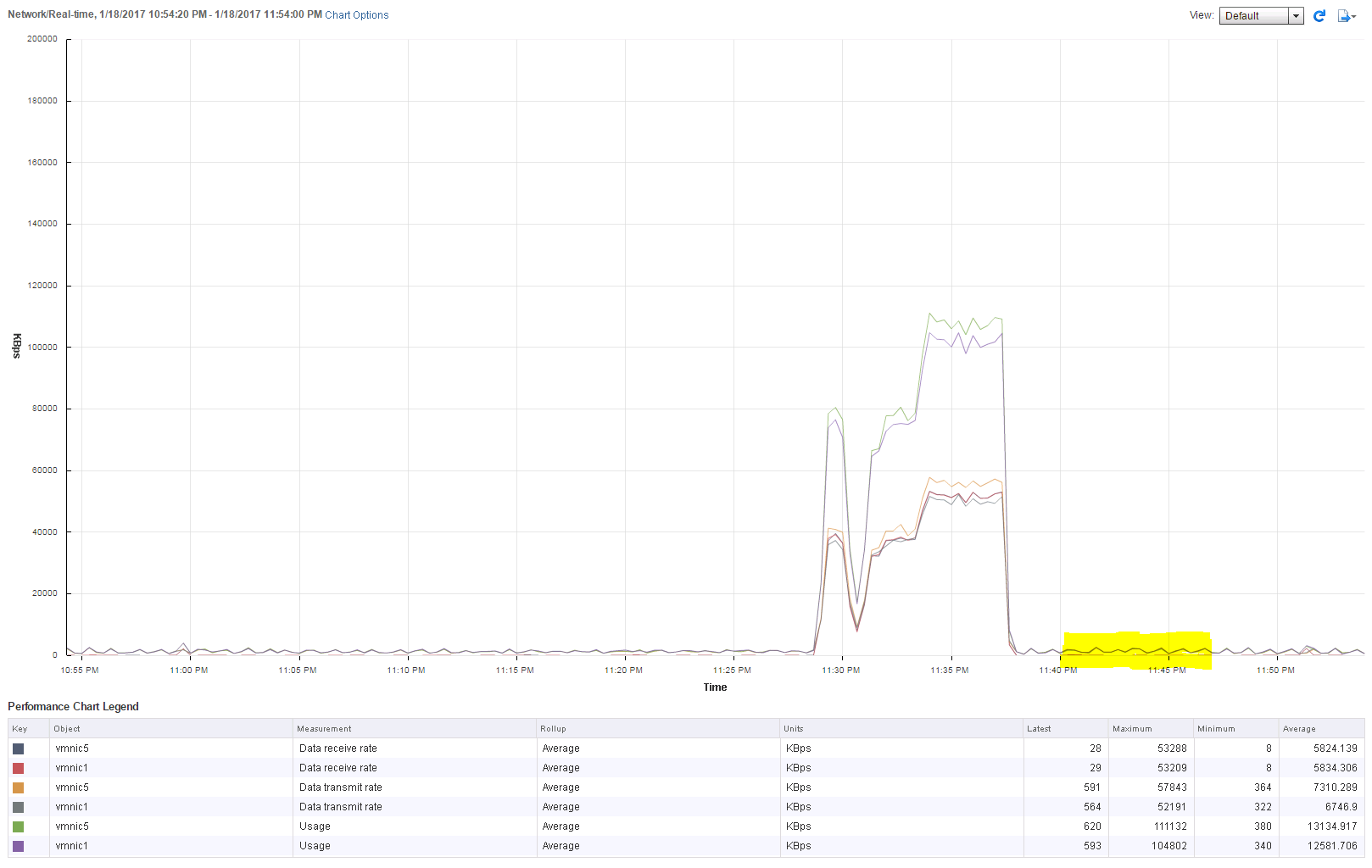Click the 10:55 PM time axis label
The width and height of the screenshot is (1372, 868).
[80, 670]
